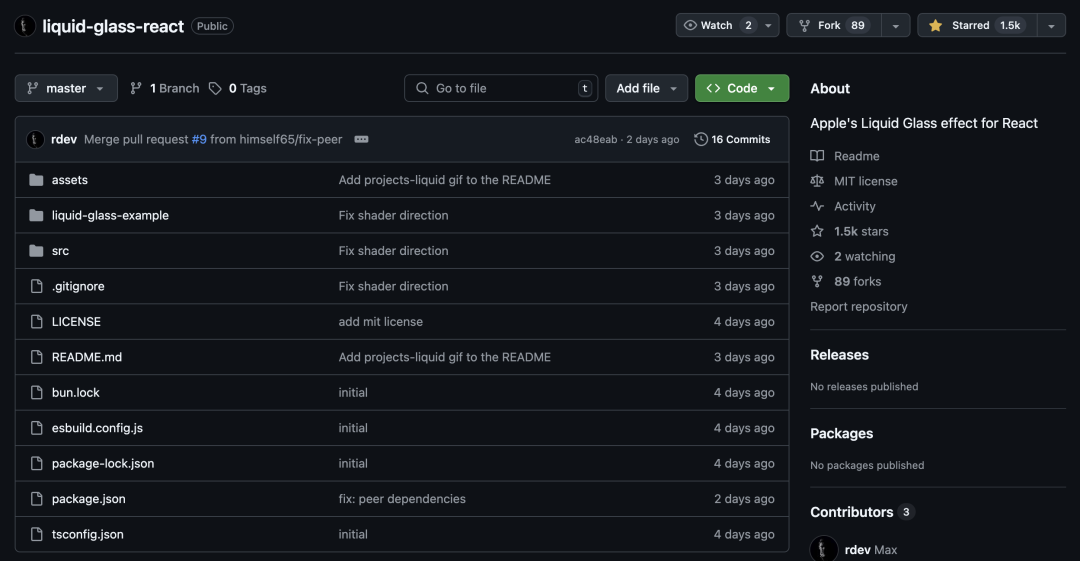Click the tsconfig.json file icon
1080x561 pixels.
pyautogui.click(x=37, y=535)
